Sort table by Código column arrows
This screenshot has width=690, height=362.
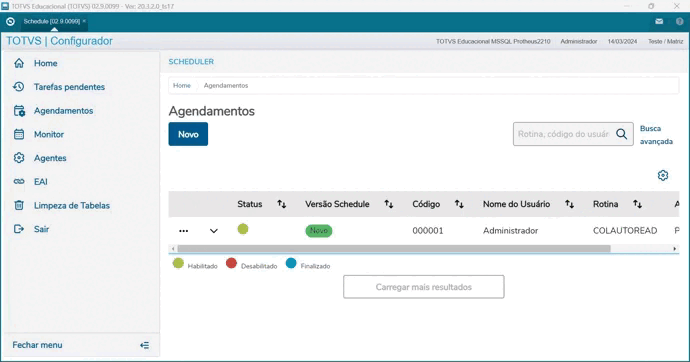459,204
